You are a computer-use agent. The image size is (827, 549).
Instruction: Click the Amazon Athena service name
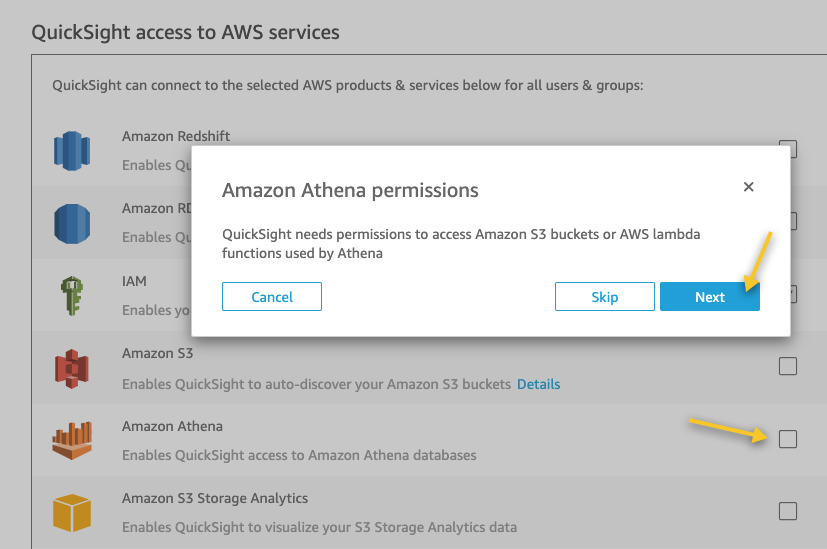172,426
